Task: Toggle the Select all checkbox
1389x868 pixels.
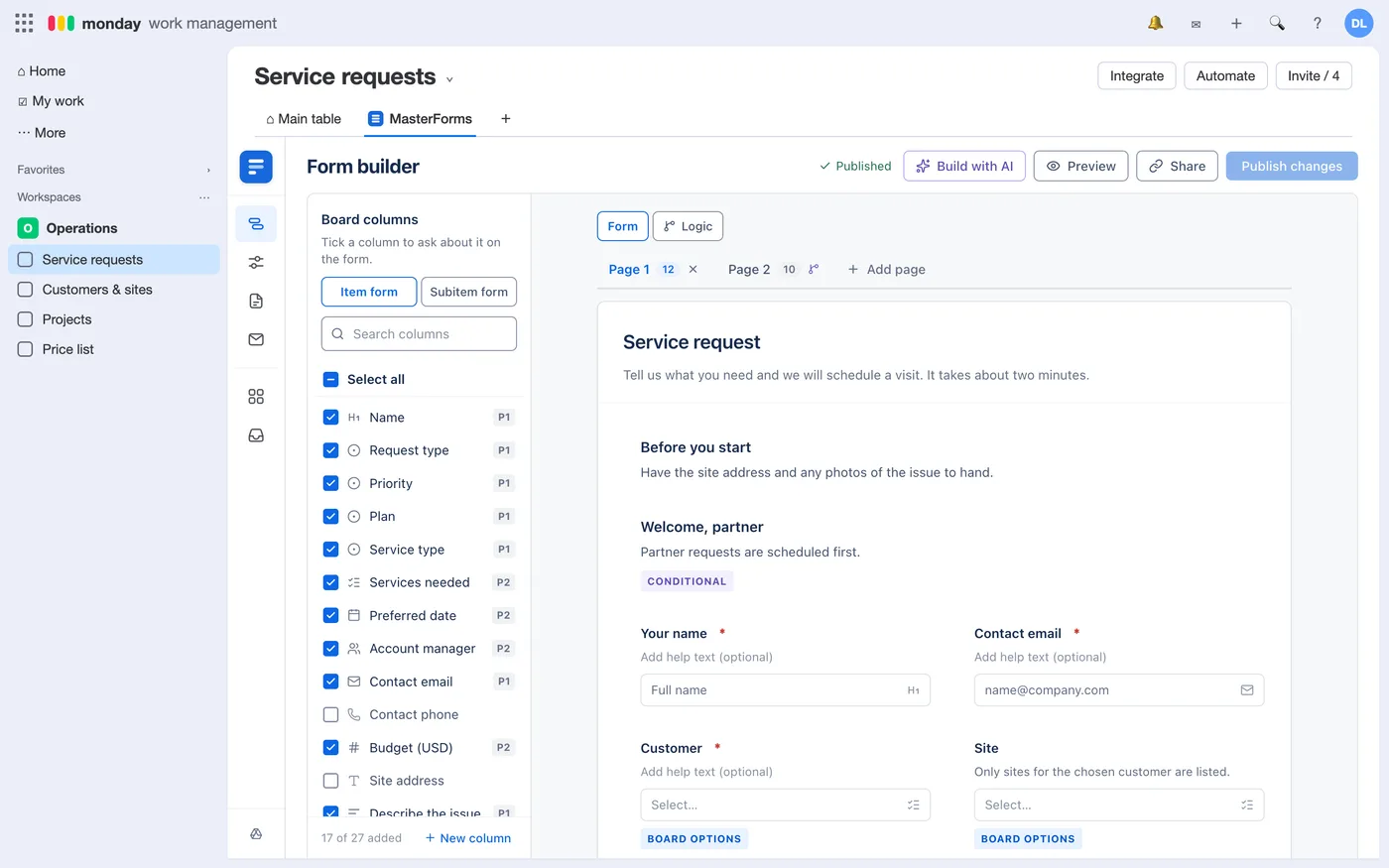Action: click(331, 379)
